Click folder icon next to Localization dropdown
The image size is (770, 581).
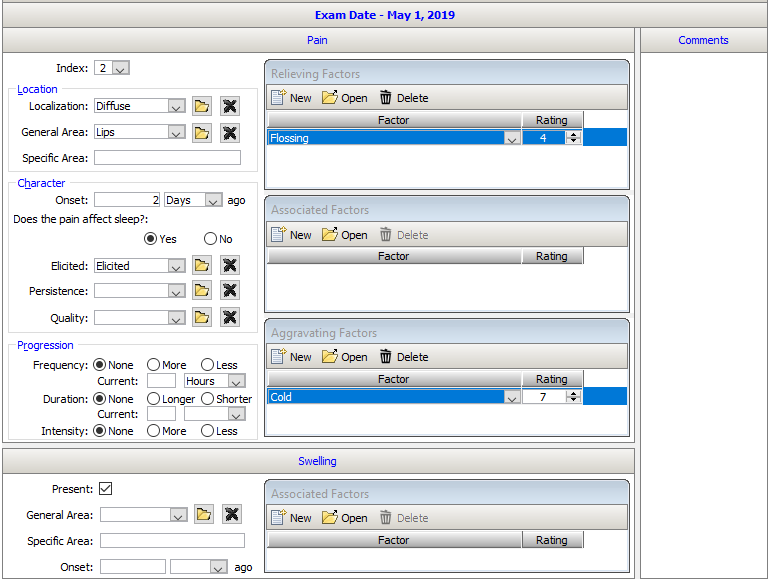point(202,106)
